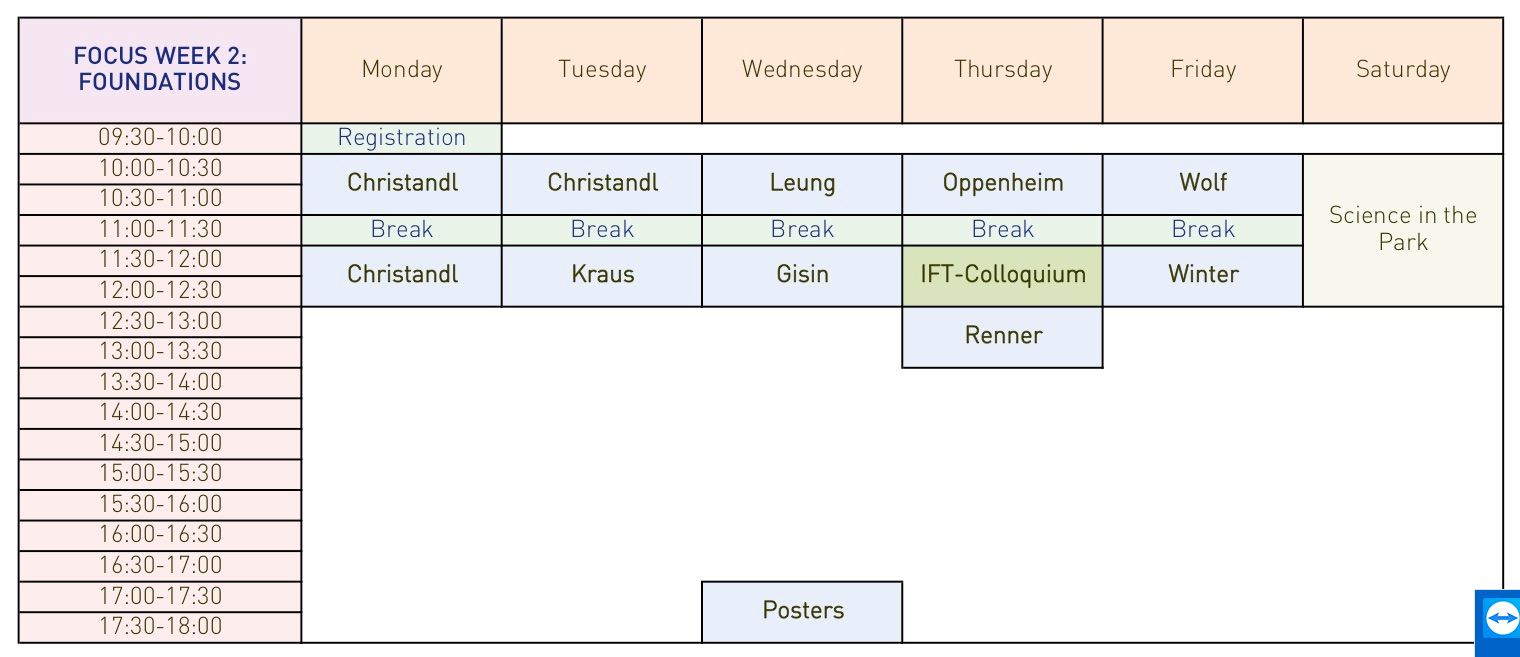Click the Saturday column header

pyautogui.click(x=1403, y=70)
